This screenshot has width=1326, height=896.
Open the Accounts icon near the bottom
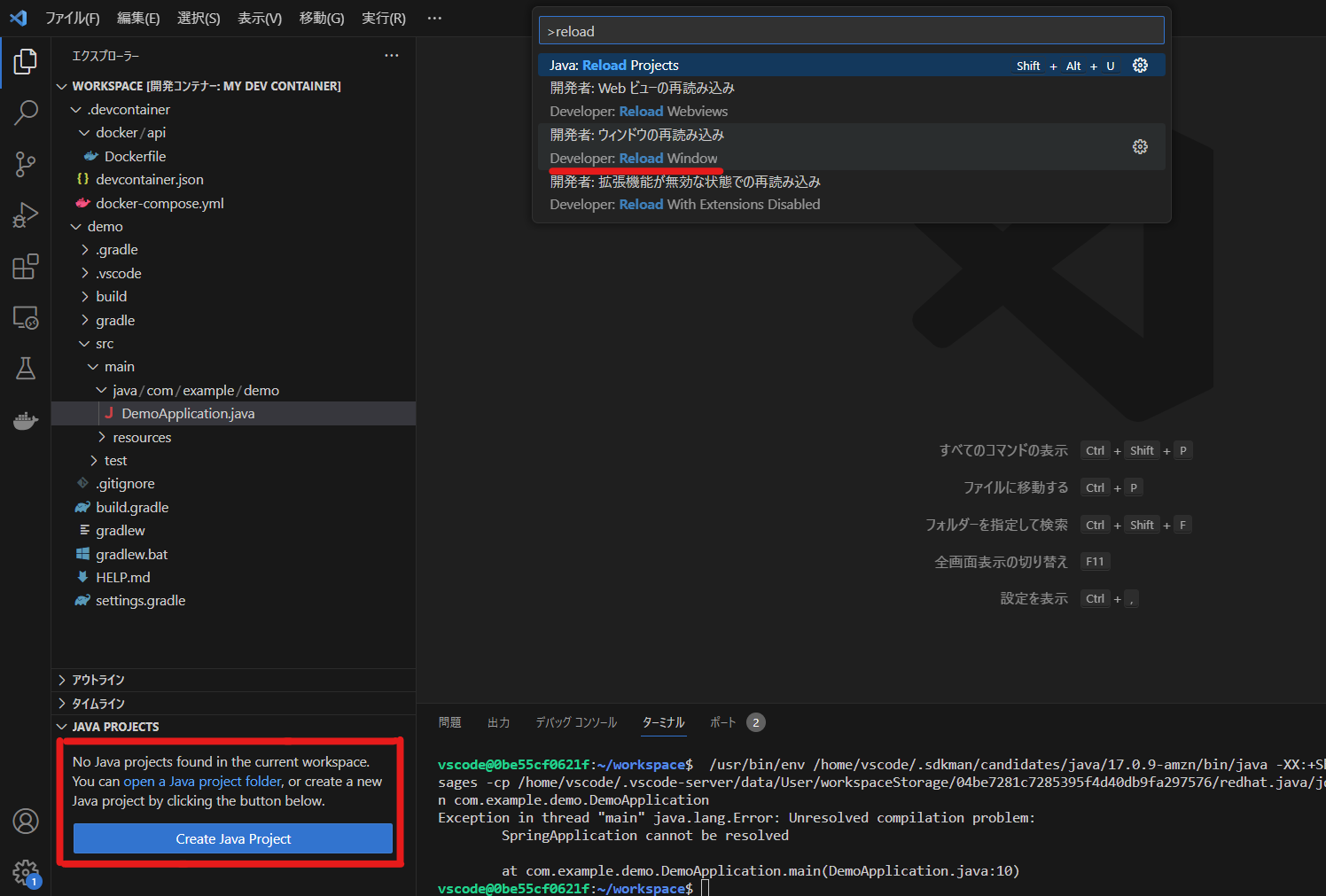[26, 822]
